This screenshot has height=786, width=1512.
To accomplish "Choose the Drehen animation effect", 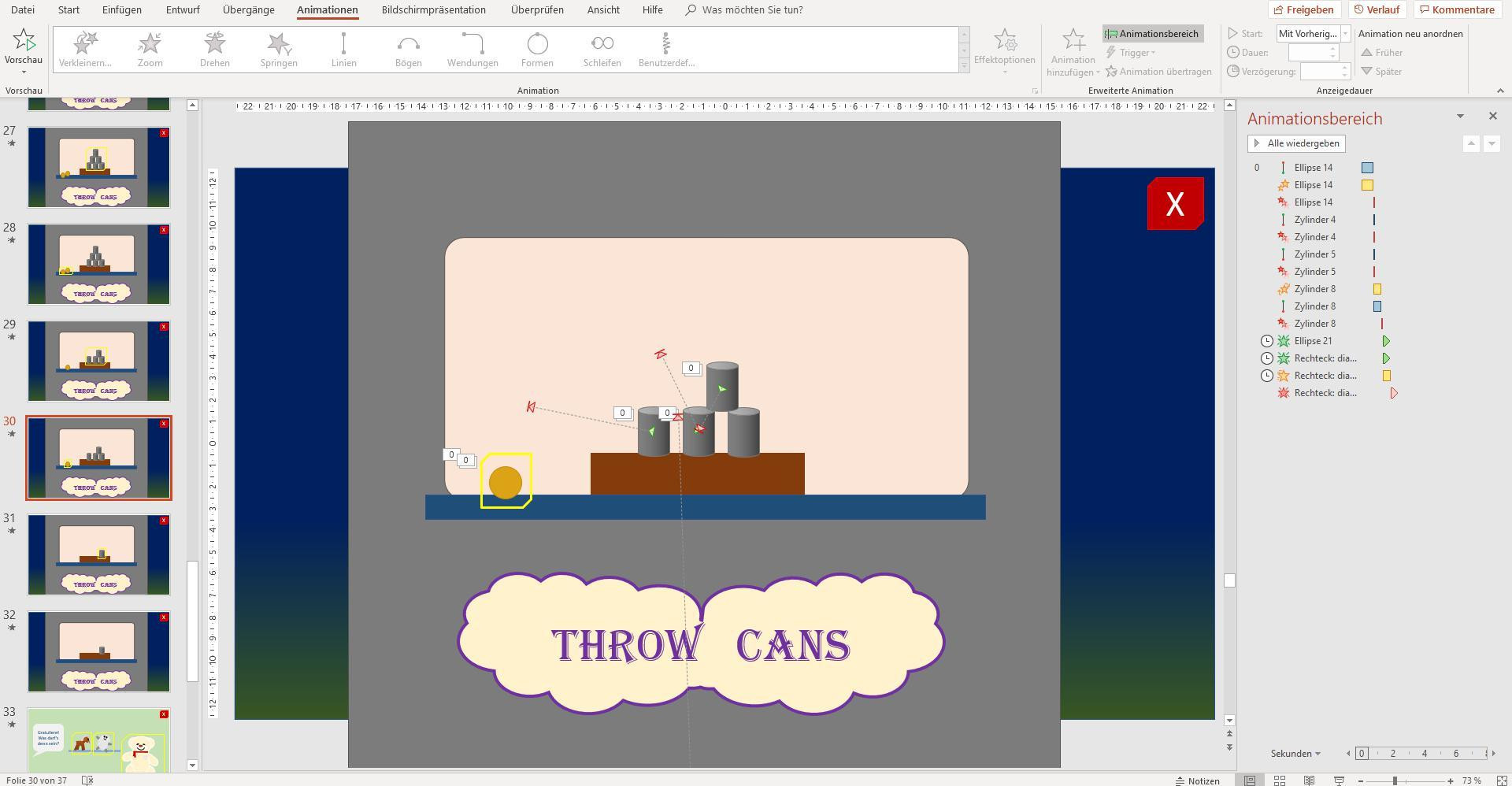I will point(214,50).
